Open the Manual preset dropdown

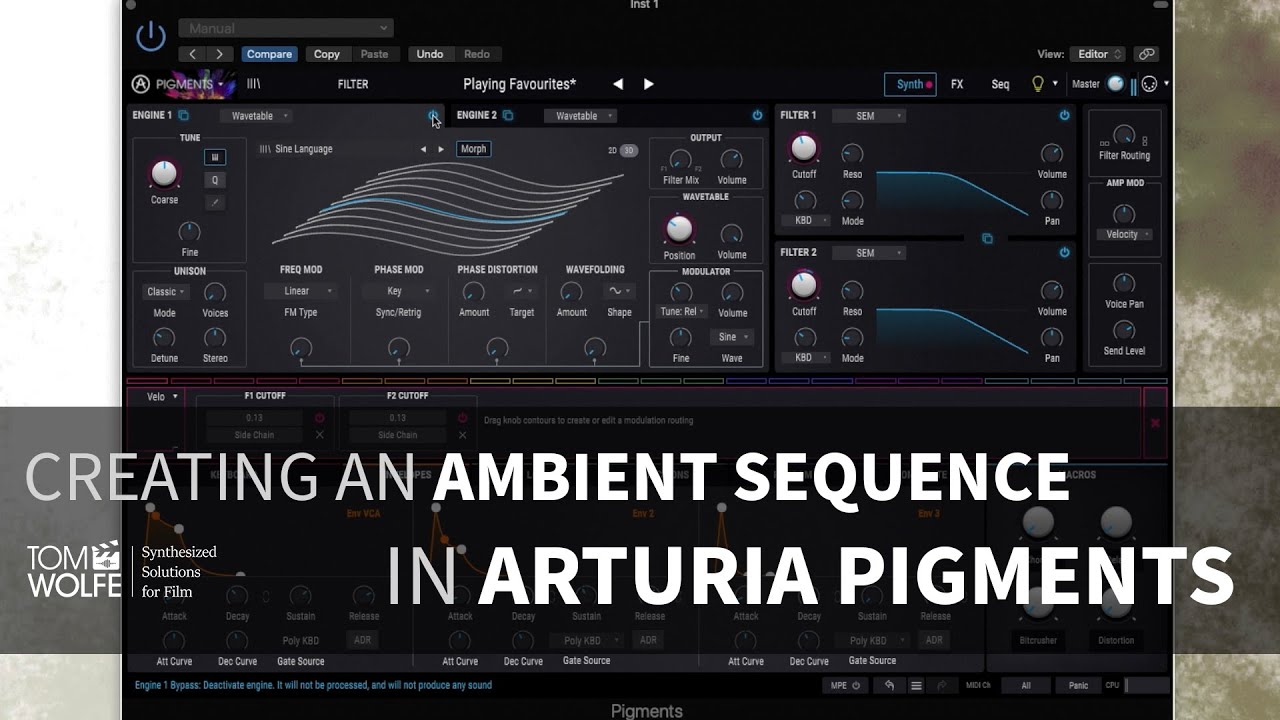286,28
